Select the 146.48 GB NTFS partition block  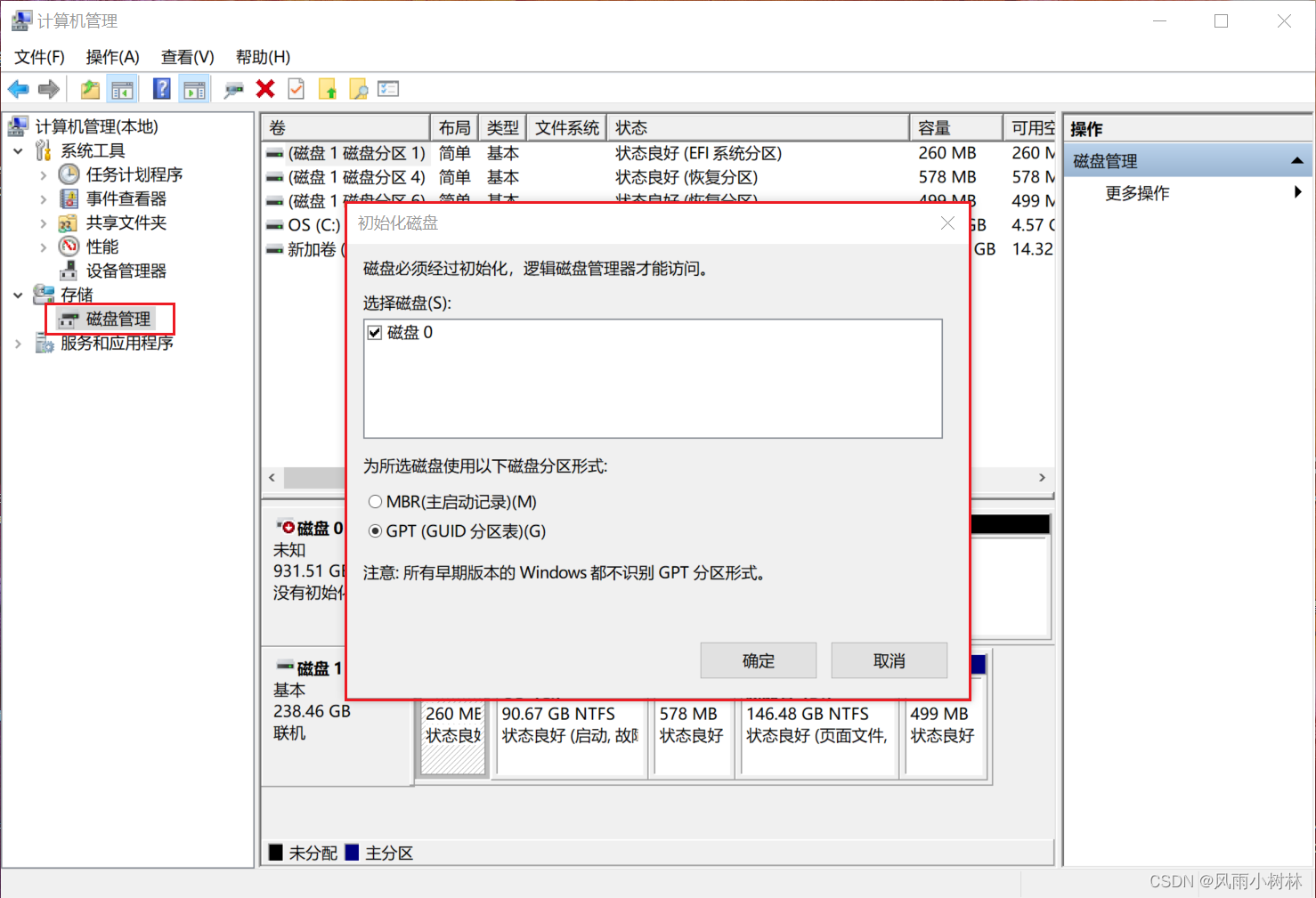tap(819, 737)
